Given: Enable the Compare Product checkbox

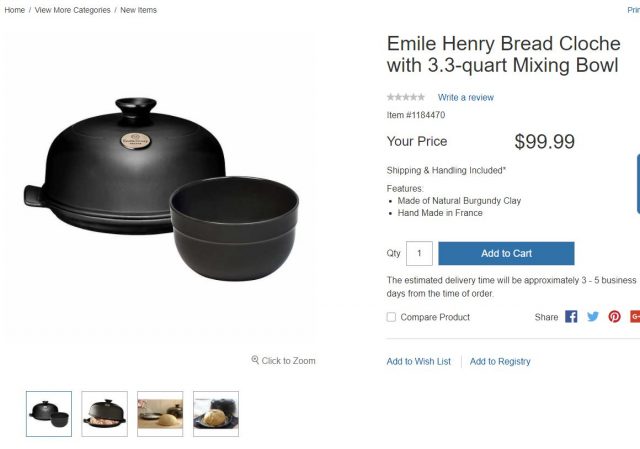Looking at the screenshot, I should click(x=391, y=317).
